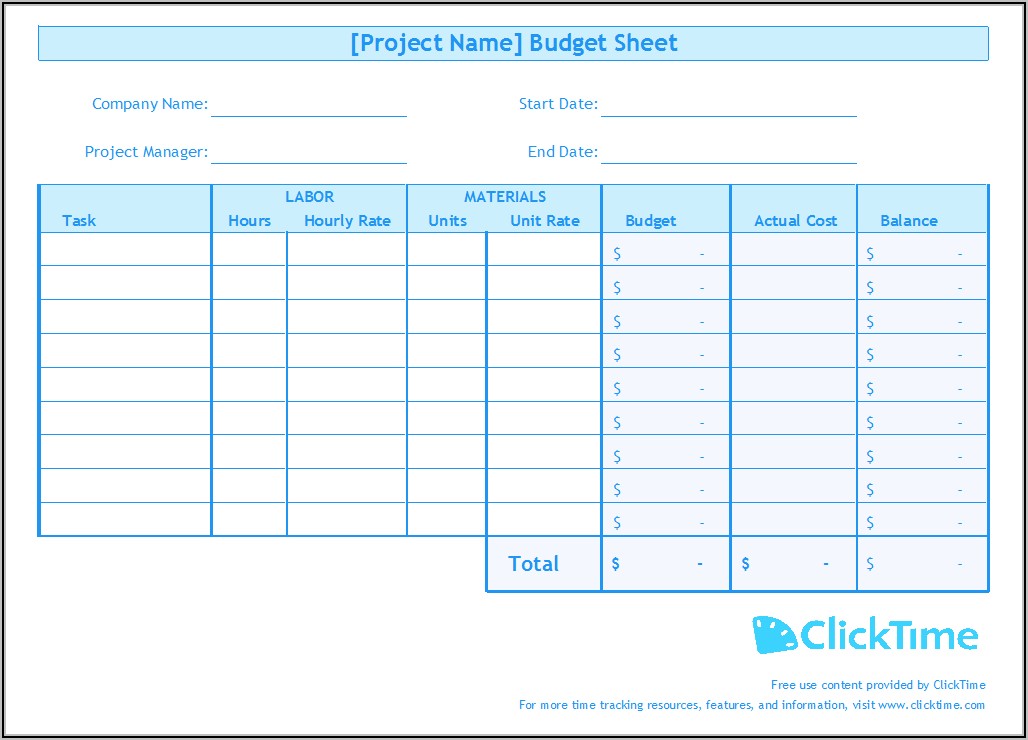
Task: Click the Unit Rate column header
Action: tap(544, 221)
